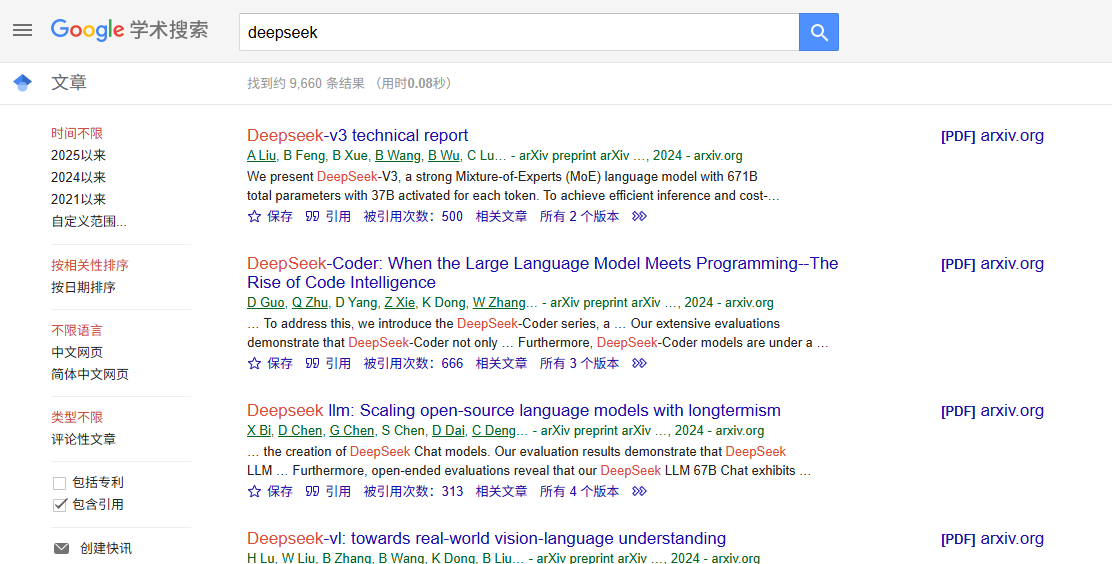The image size is (1112, 564).
Task: Filter to 评论性文章
Action: [x=83, y=440]
